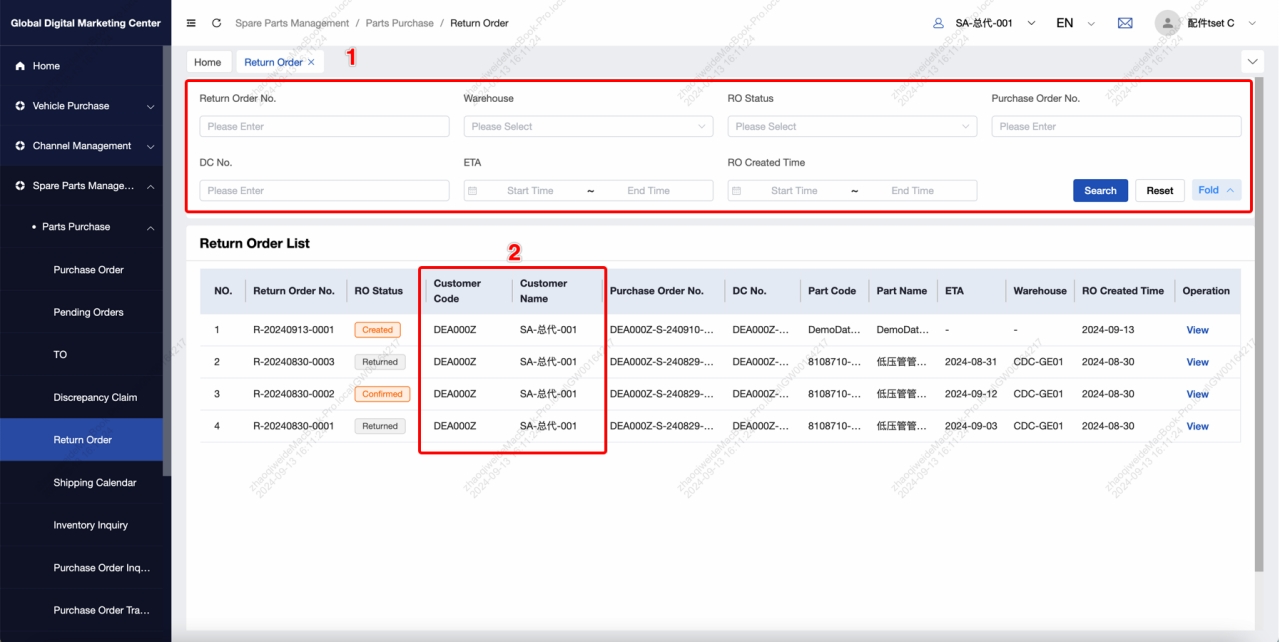Open the tabs options chevron dropdown
Image resolution: width=1280 pixels, height=642 pixels.
pos(1252,62)
